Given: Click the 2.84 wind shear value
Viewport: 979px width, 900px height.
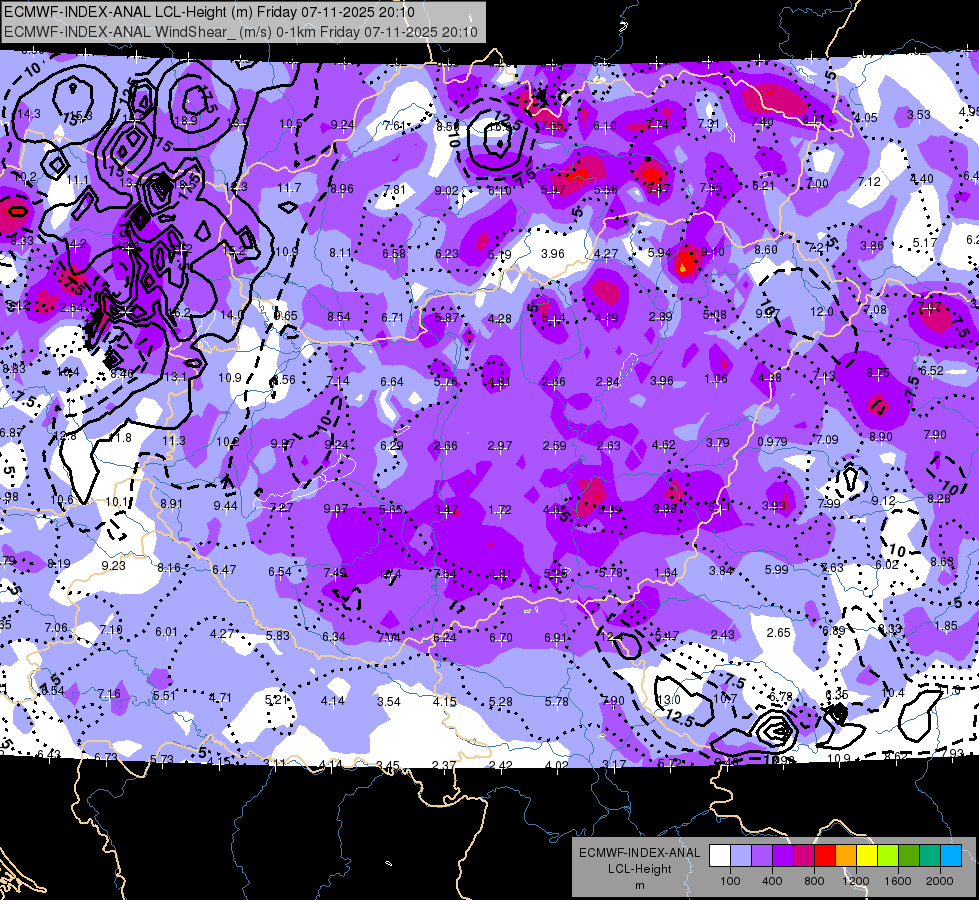Looking at the screenshot, I should (x=608, y=382).
